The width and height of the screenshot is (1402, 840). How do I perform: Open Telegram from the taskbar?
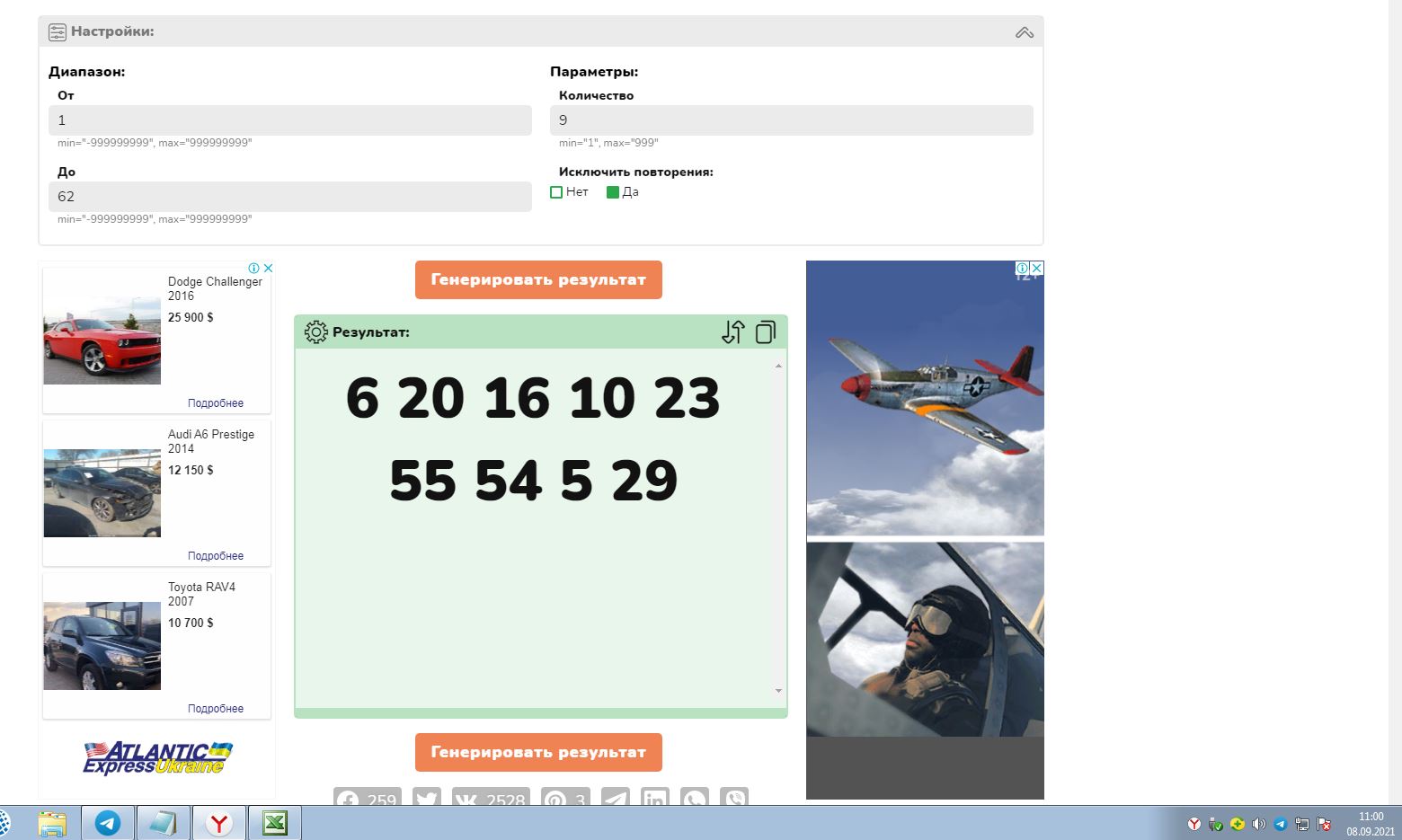pyautogui.click(x=108, y=823)
